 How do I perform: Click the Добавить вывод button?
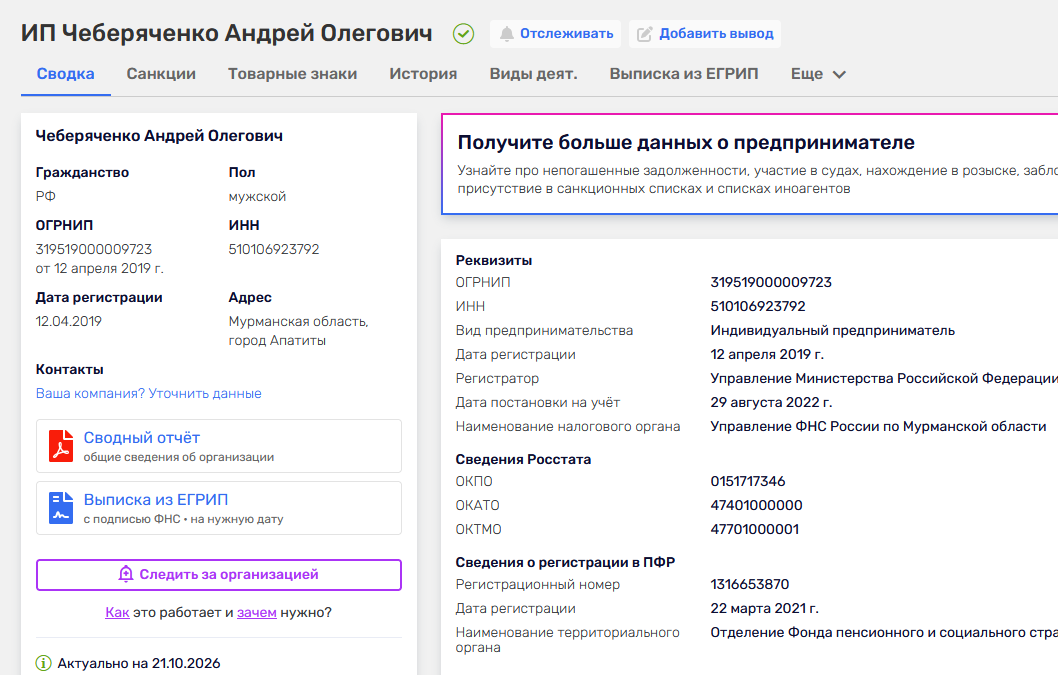click(704, 34)
